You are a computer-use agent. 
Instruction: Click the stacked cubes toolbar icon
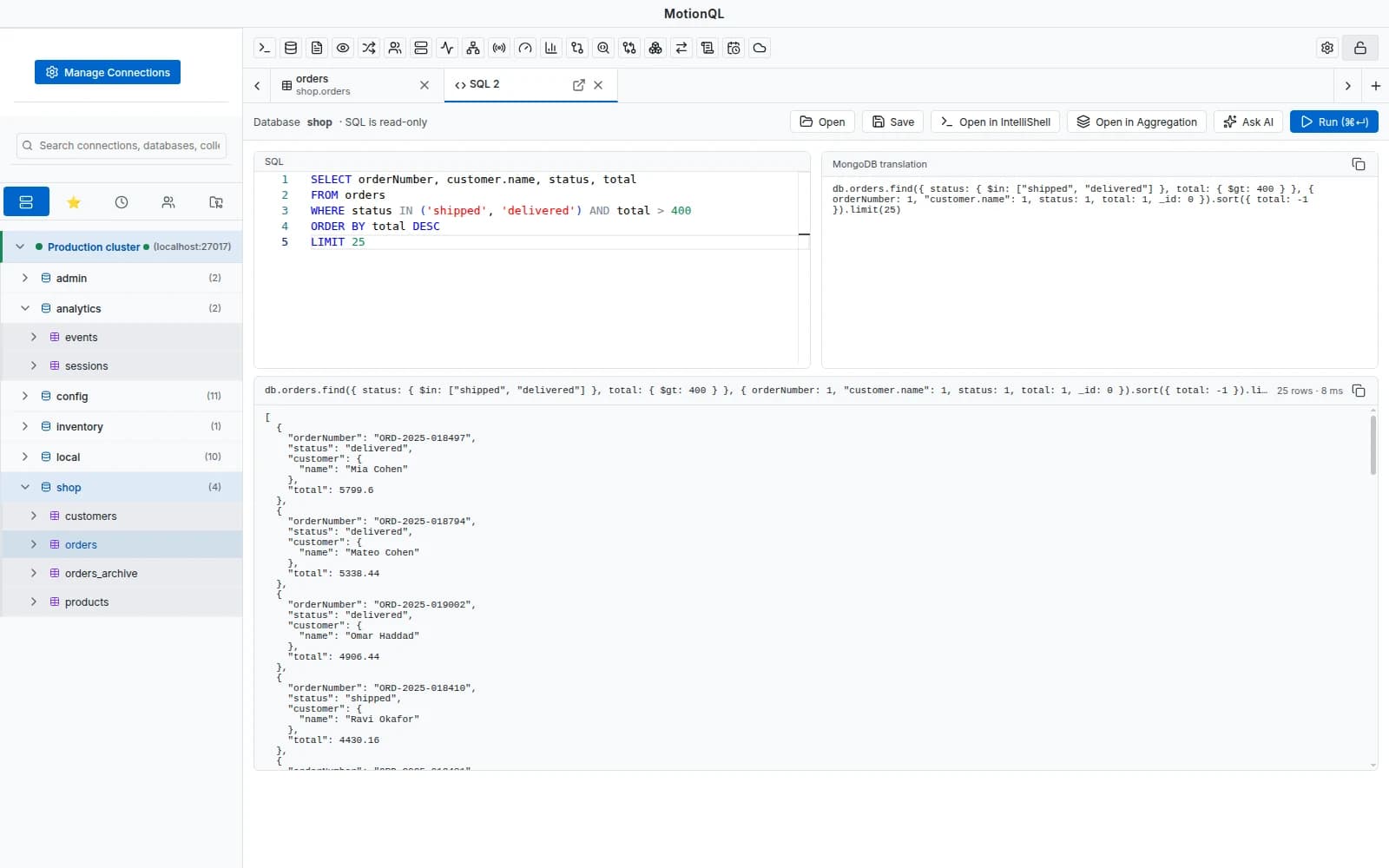655,48
